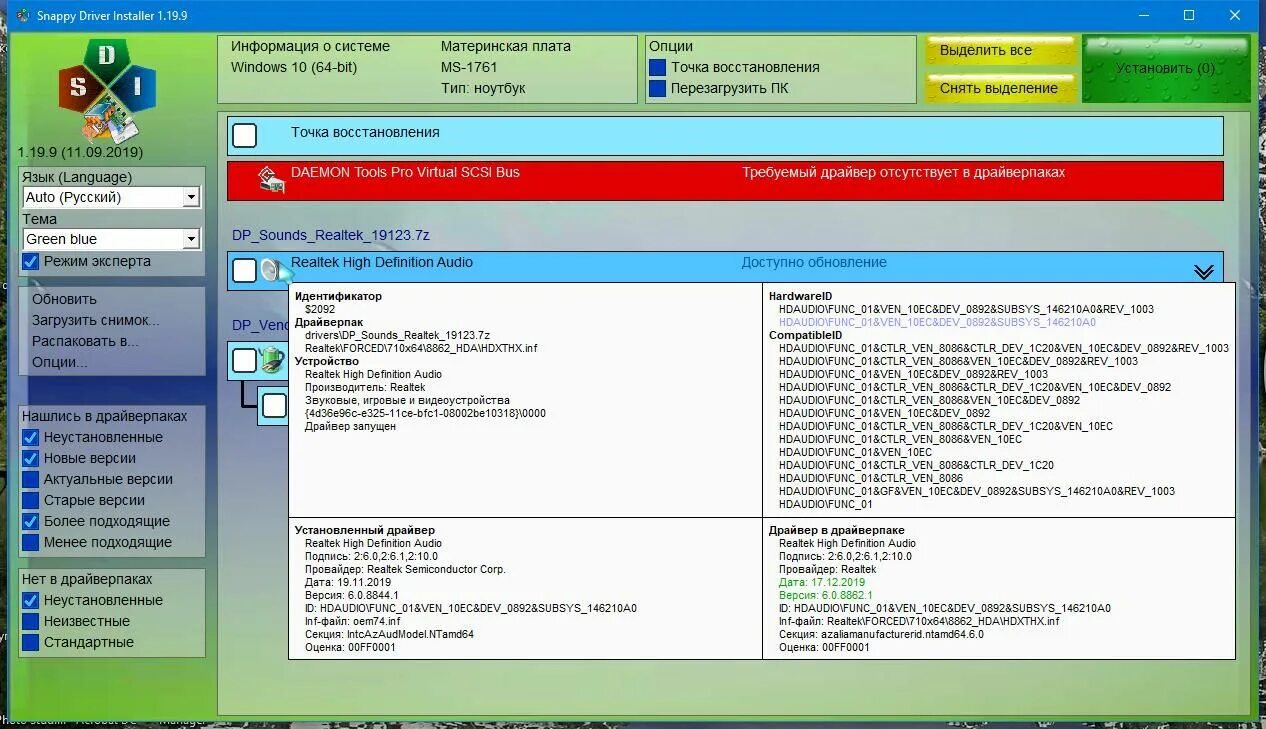Click the MS-1761 motherboard text
The height and width of the screenshot is (729, 1266).
click(469, 67)
